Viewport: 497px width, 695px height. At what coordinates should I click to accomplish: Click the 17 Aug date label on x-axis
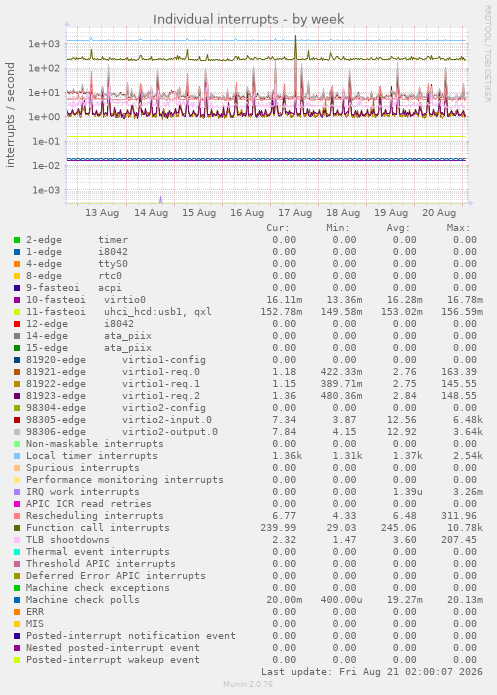[x=295, y=213]
